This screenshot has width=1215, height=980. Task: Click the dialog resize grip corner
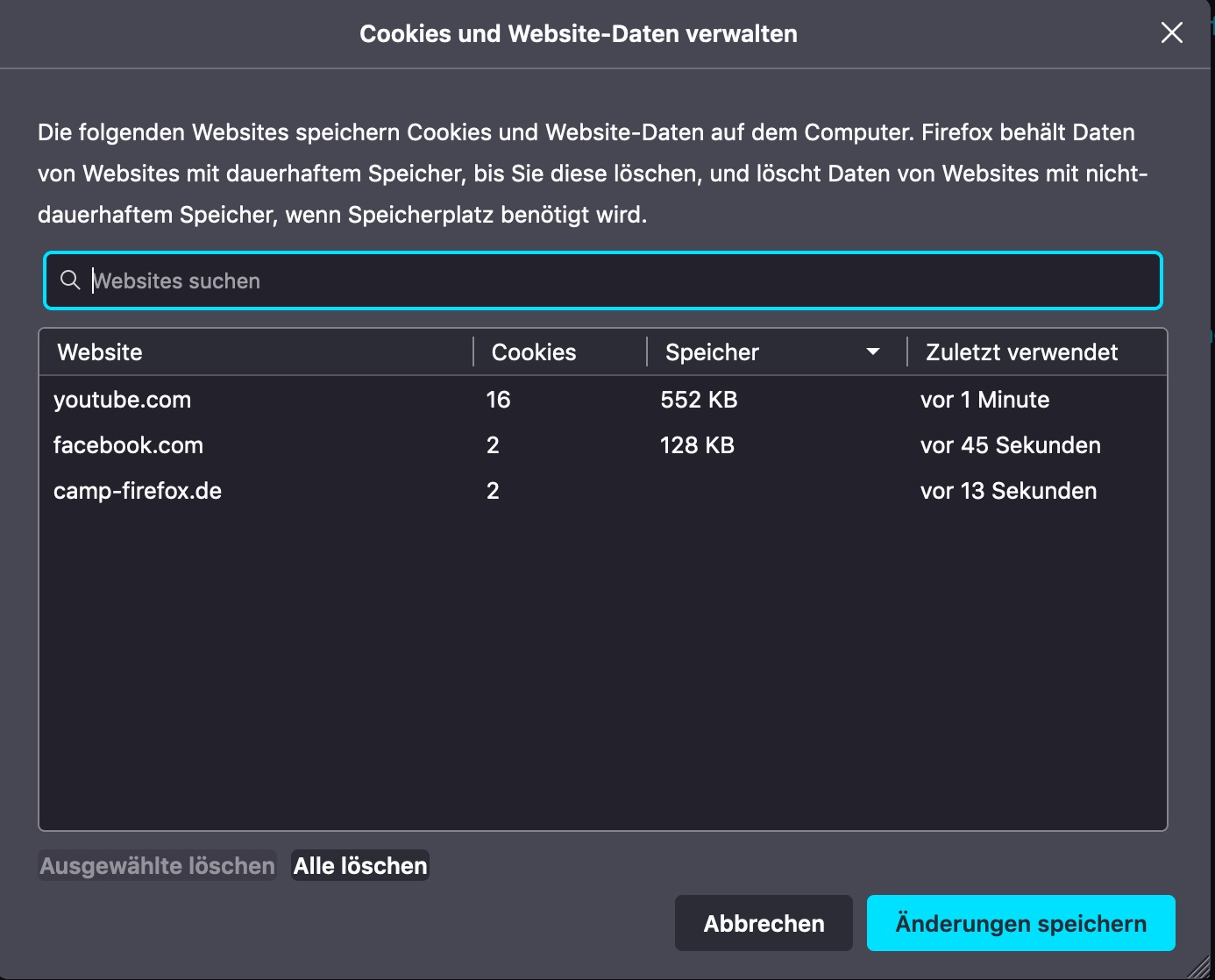point(1201,968)
